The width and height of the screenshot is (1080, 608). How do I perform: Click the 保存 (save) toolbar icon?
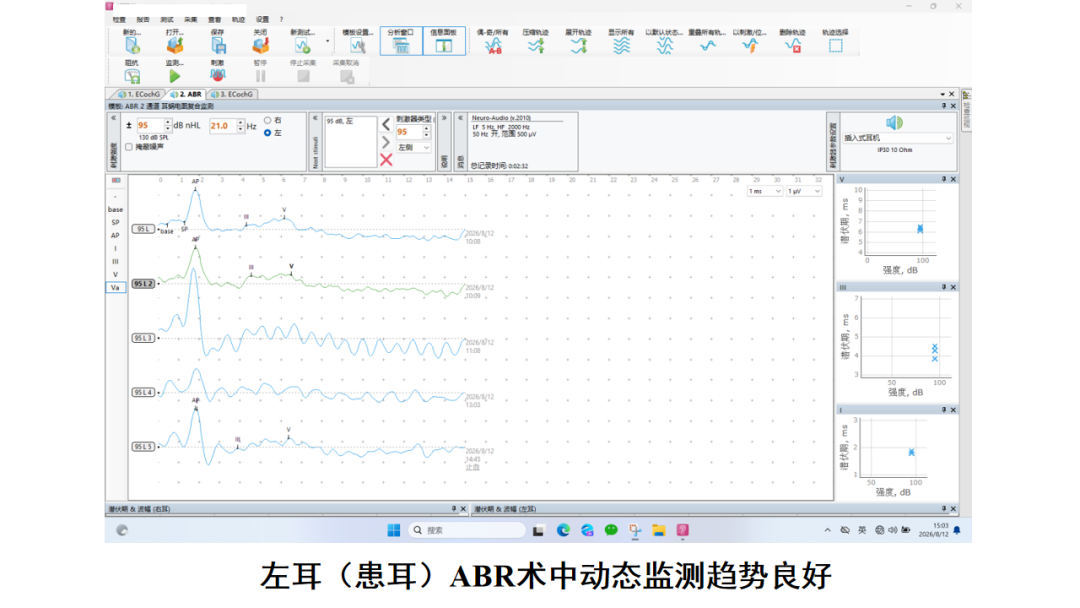[x=218, y=45]
